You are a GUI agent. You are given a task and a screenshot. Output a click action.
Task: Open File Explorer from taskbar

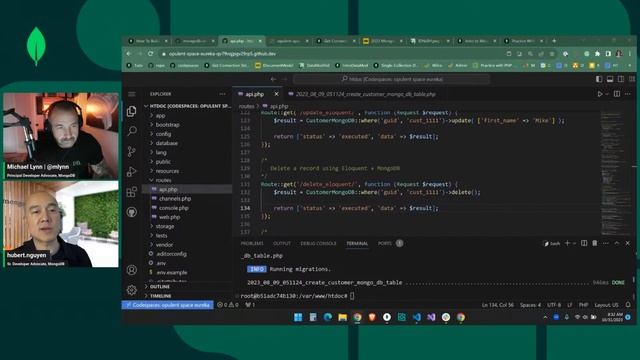click(x=342, y=317)
